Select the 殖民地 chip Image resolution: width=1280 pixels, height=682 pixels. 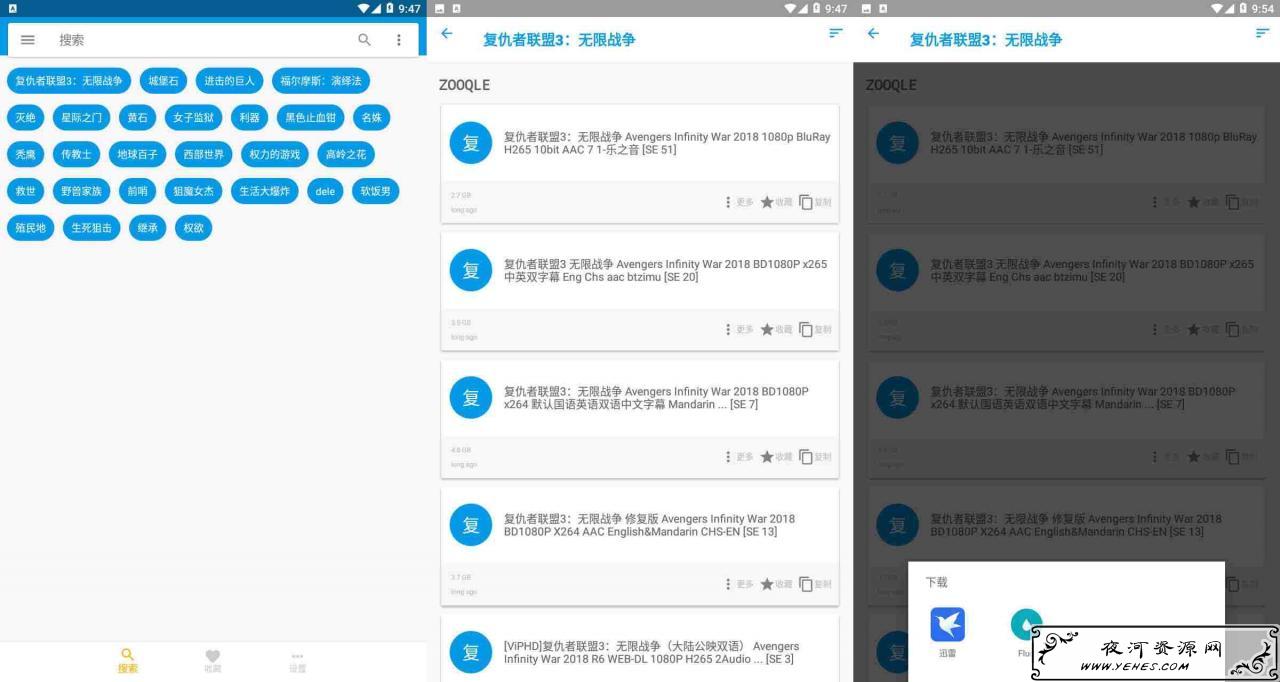tap(30, 228)
